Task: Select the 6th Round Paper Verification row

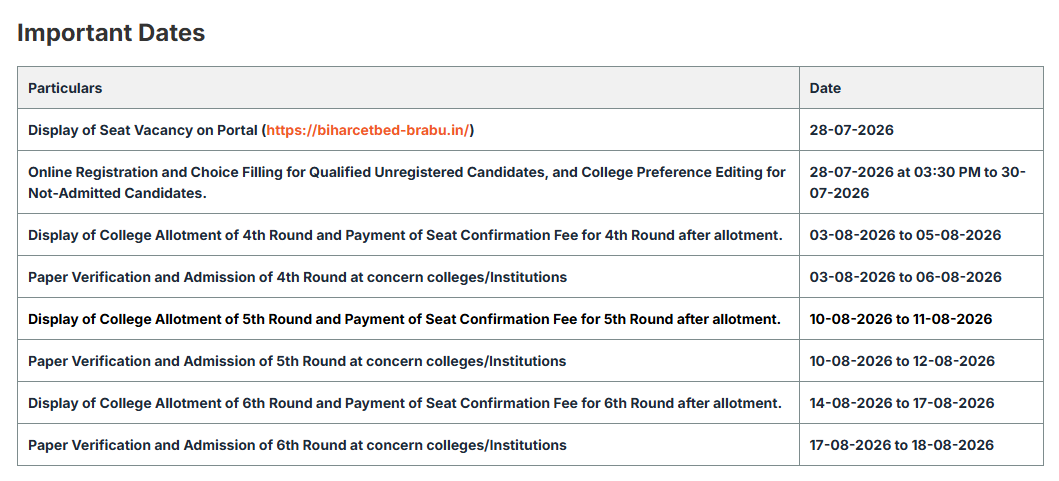Action: [x=408, y=445]
